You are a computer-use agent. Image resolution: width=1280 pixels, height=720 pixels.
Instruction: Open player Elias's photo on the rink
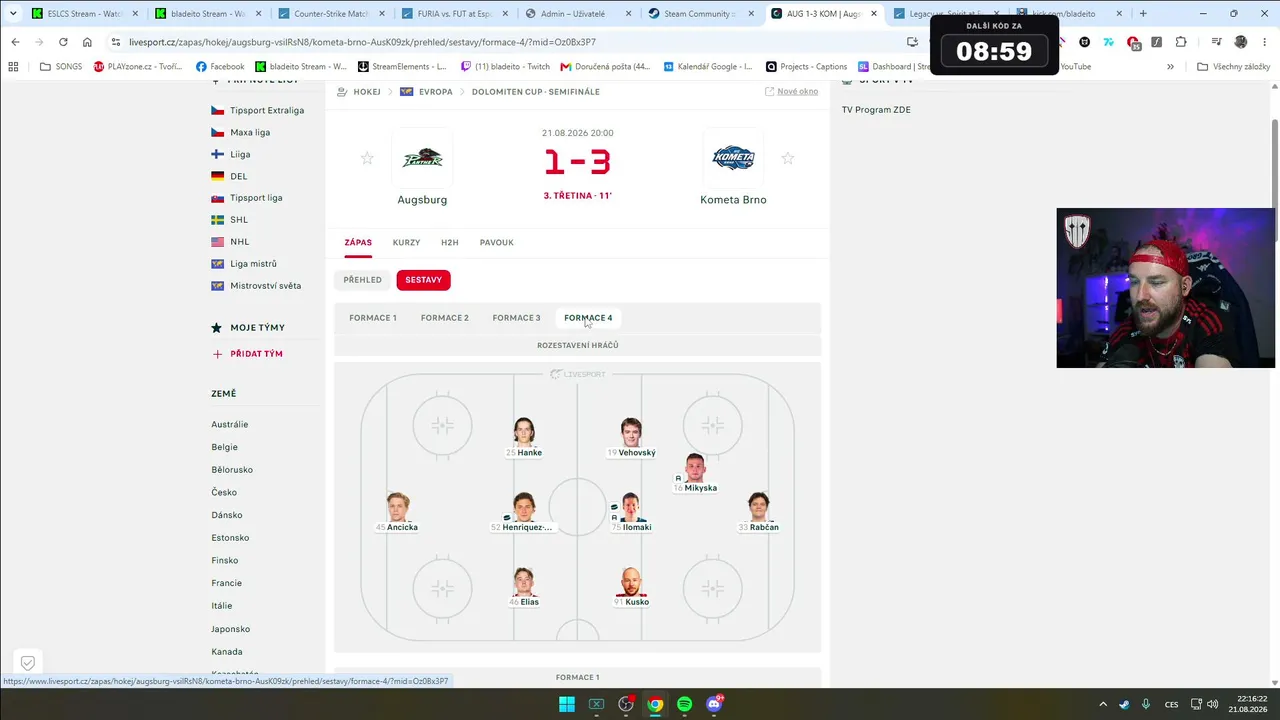coord(524,582)
